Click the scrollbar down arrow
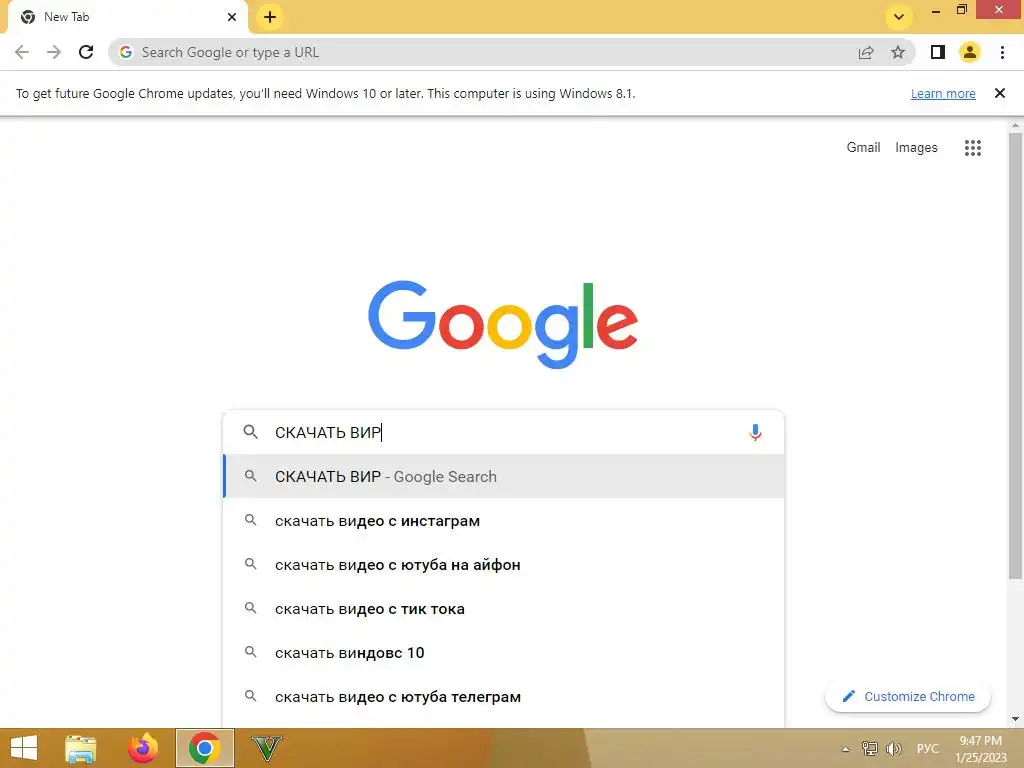Image resolution: width=1024 pixels, height=768 pixels. [1015, 719]
